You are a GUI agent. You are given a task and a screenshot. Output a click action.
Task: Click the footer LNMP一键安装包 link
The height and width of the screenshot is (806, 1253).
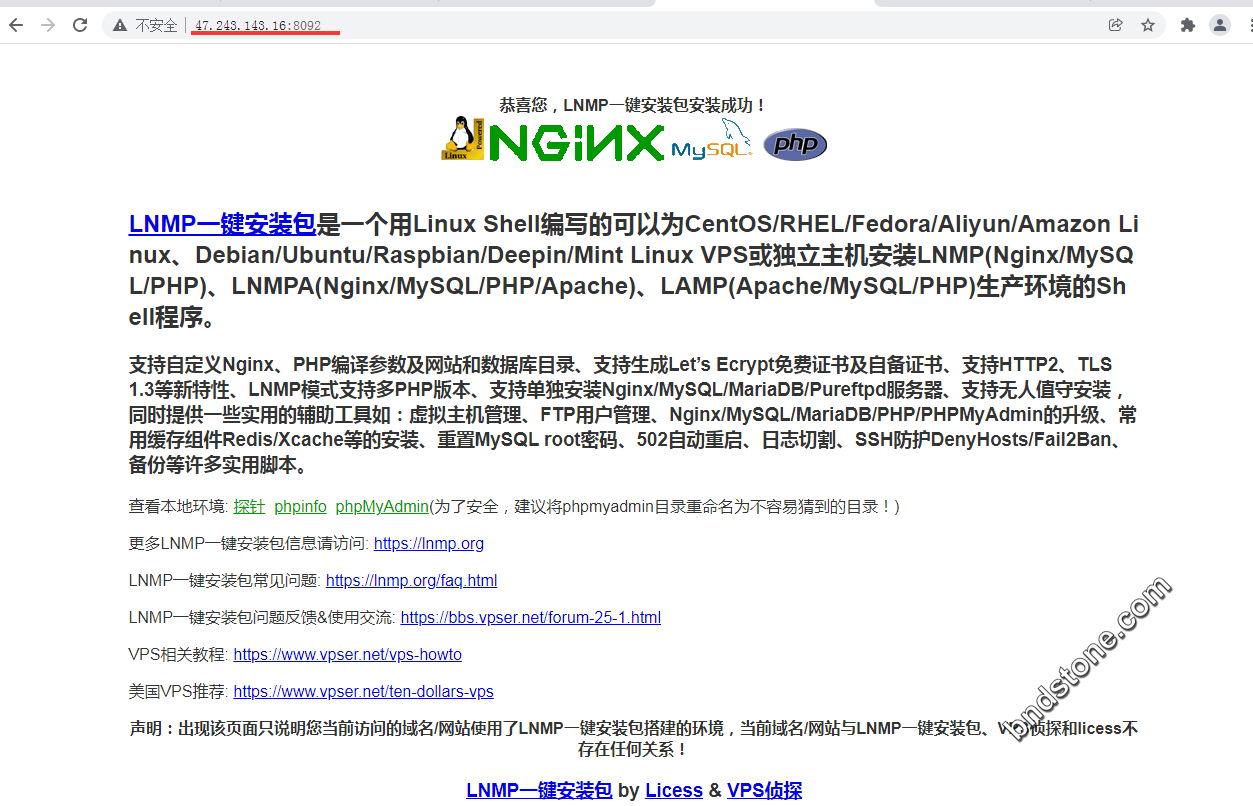pyautogui.click(x=539, y=790)
